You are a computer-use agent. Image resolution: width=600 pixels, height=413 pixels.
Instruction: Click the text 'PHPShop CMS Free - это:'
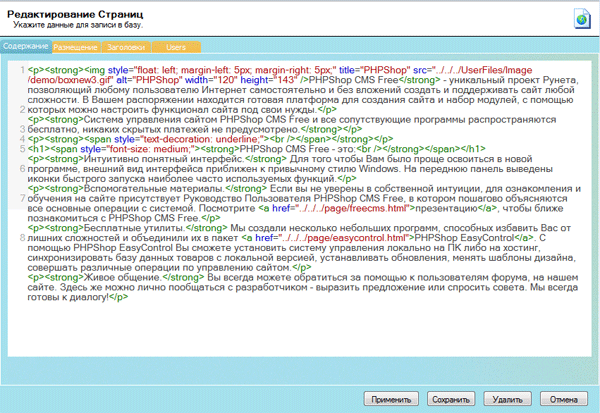tap(298, 149)
